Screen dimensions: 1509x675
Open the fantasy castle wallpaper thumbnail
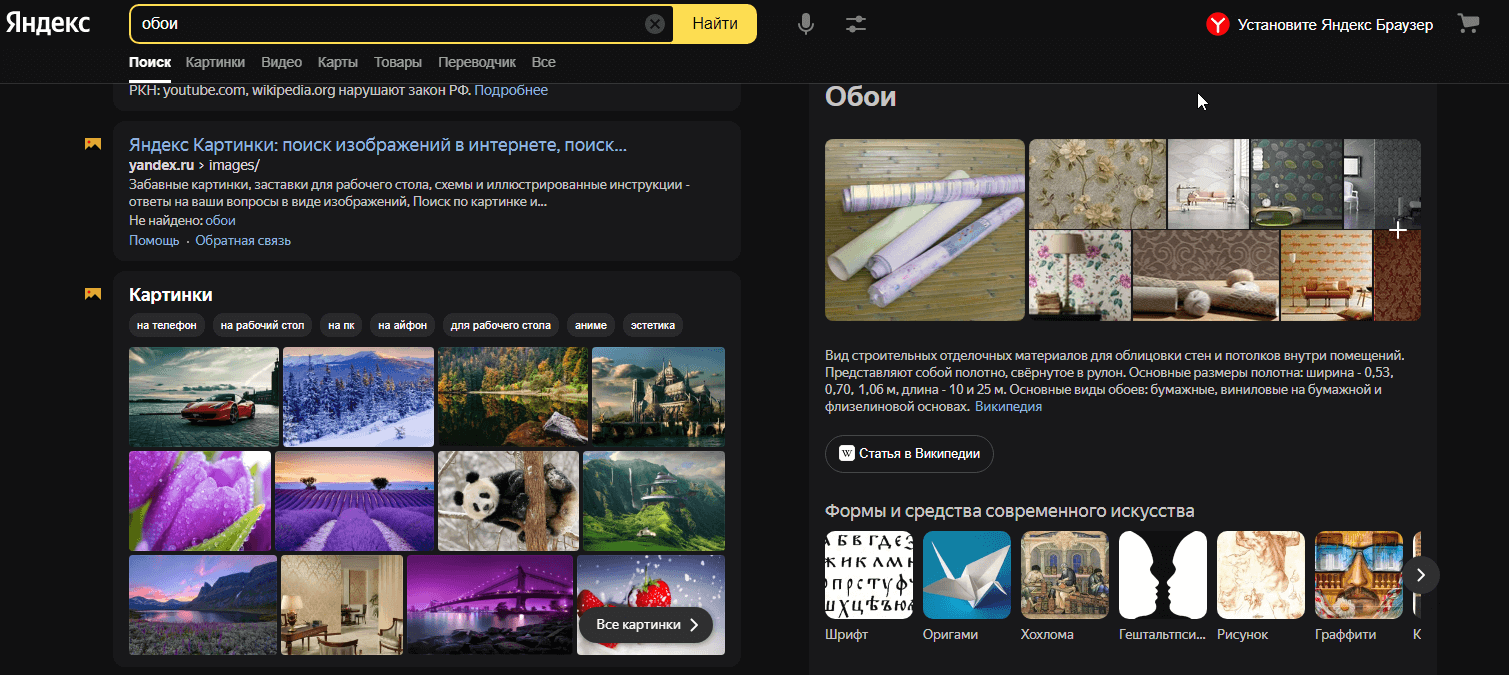(x=658, y=397)
